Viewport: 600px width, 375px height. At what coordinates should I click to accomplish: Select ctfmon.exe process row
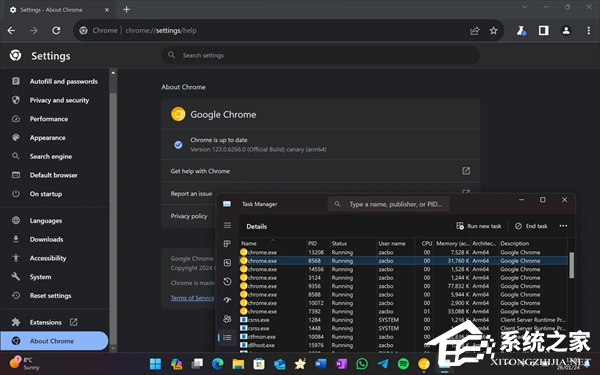(x=403, y=337)
